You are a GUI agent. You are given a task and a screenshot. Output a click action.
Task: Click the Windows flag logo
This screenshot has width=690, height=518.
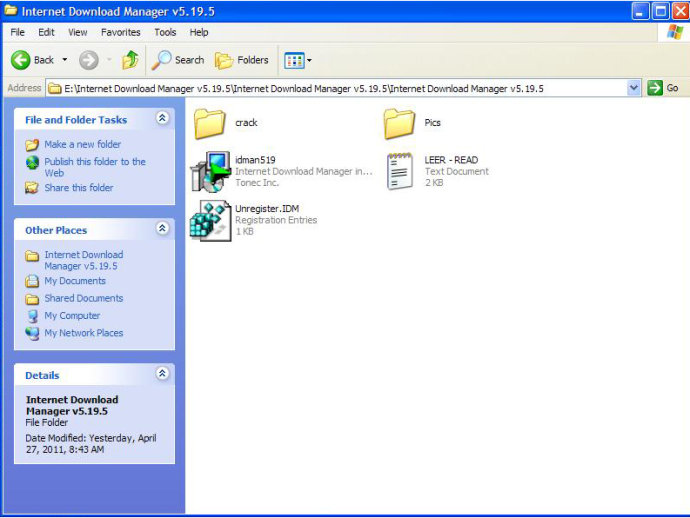(675, 32)
